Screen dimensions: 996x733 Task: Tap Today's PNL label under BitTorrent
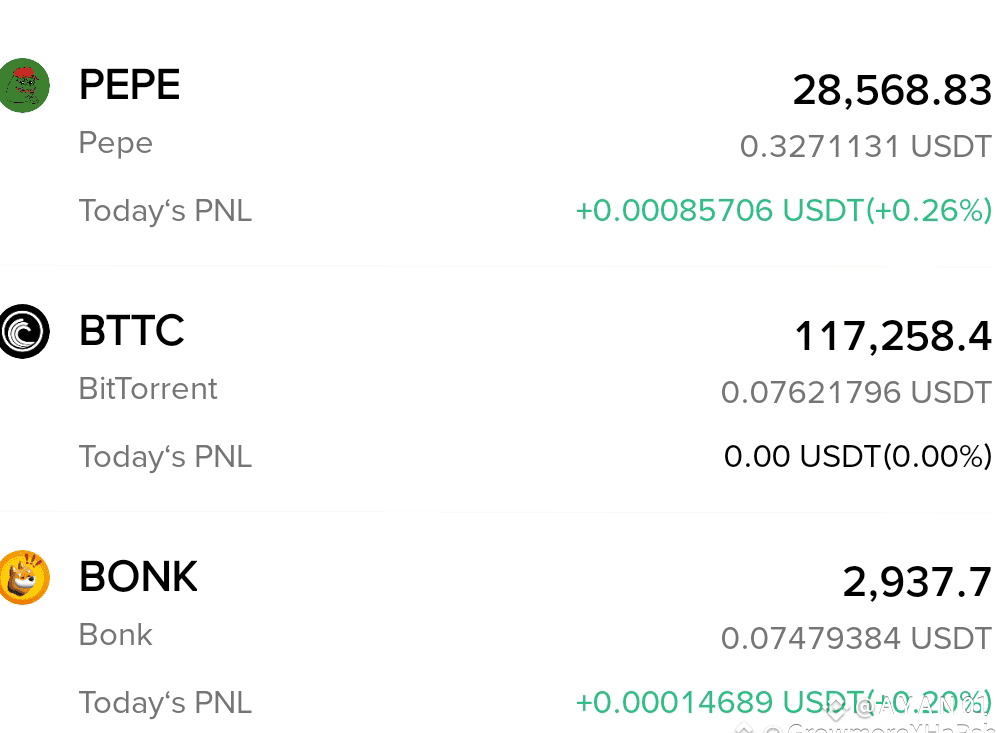coord(165,457)
